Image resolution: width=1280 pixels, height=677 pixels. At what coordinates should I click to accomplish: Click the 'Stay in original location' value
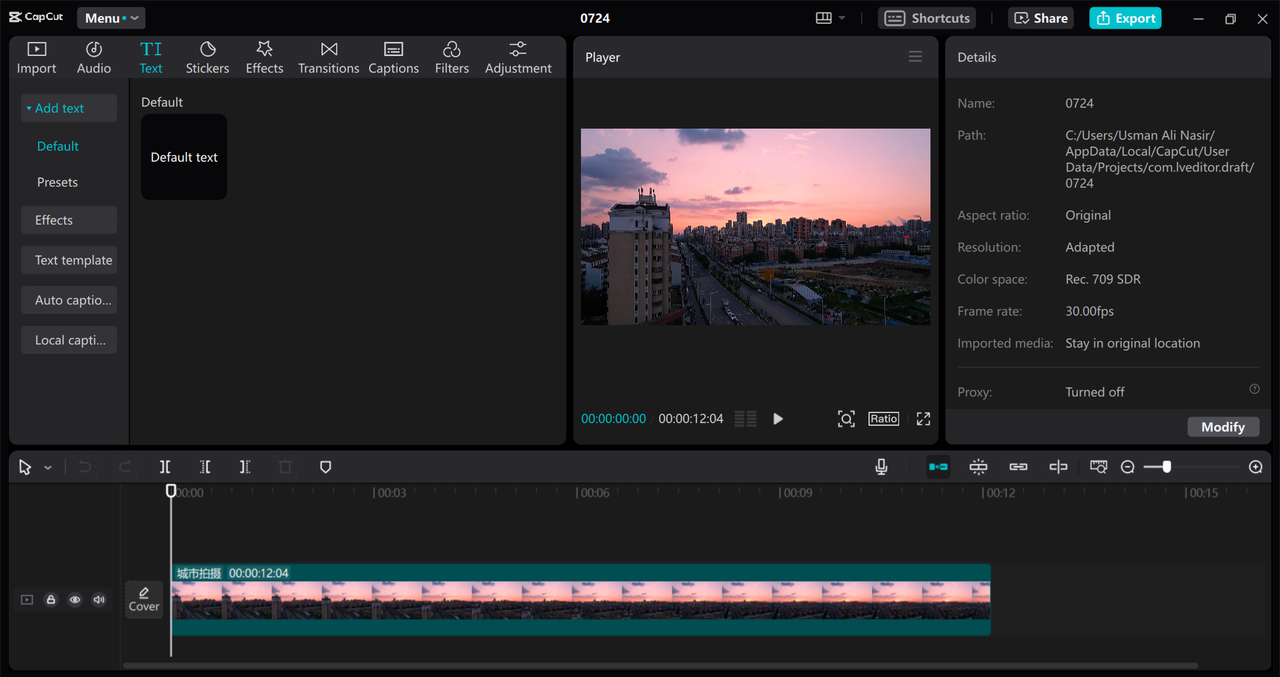pos(1133,343)
